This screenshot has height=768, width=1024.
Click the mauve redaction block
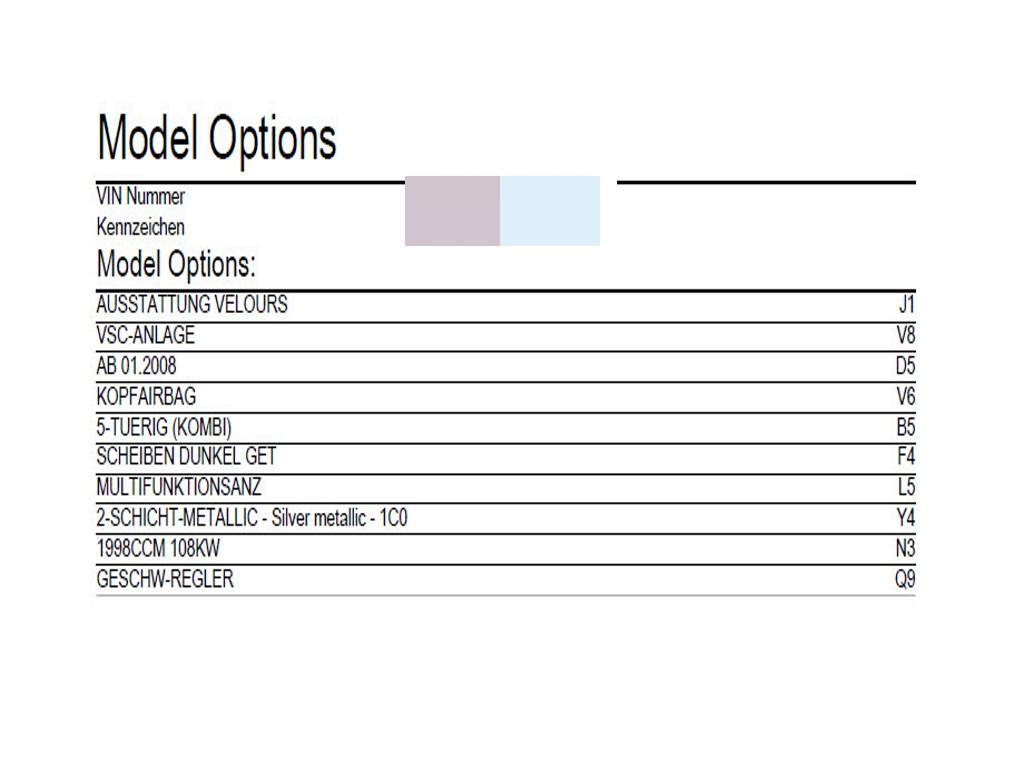(453, 211)
